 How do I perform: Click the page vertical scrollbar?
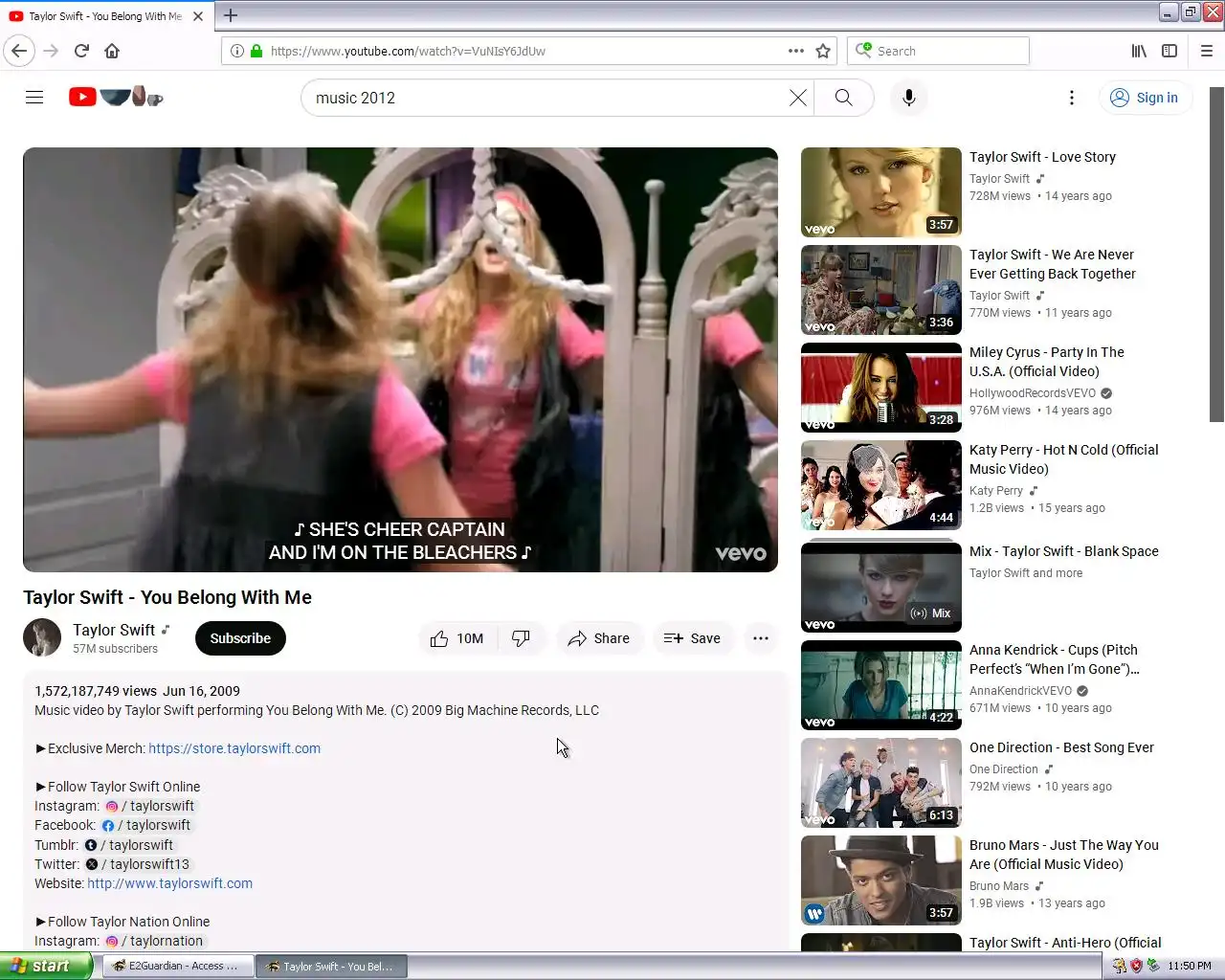click(x=1216, y=254)
